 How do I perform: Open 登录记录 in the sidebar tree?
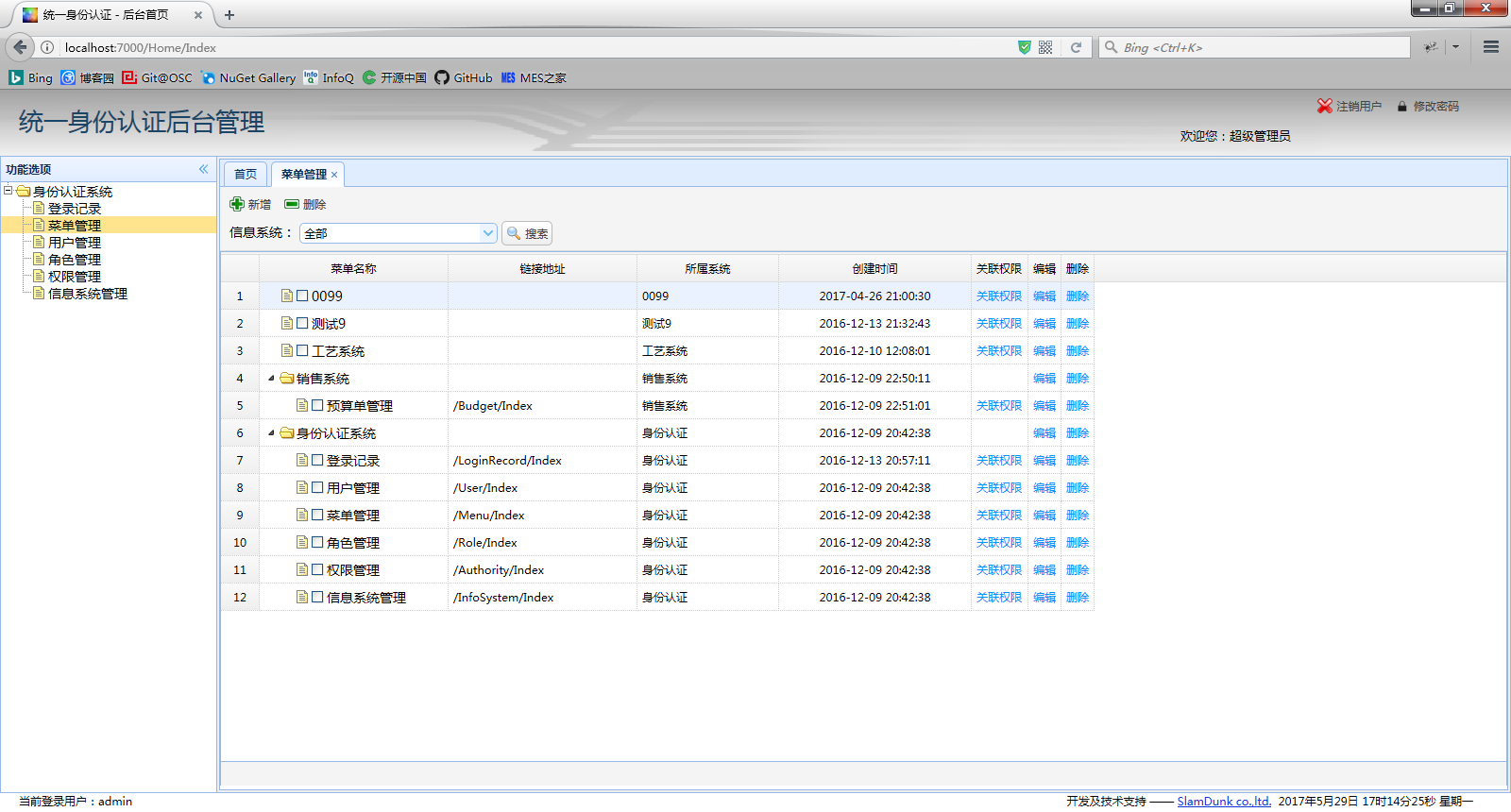click(74, 208)
